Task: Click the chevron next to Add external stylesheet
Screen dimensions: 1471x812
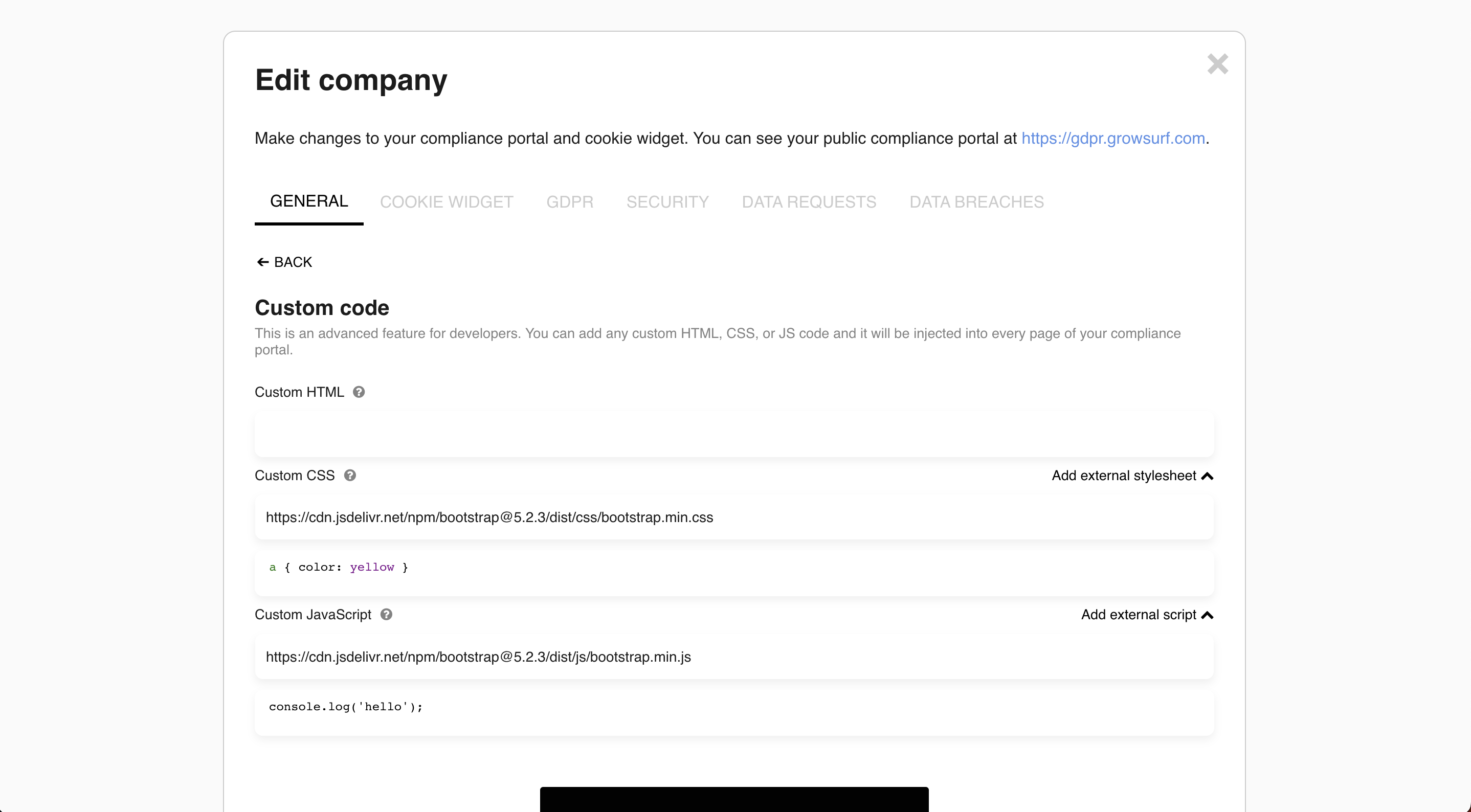Action: coord(1207,476)
